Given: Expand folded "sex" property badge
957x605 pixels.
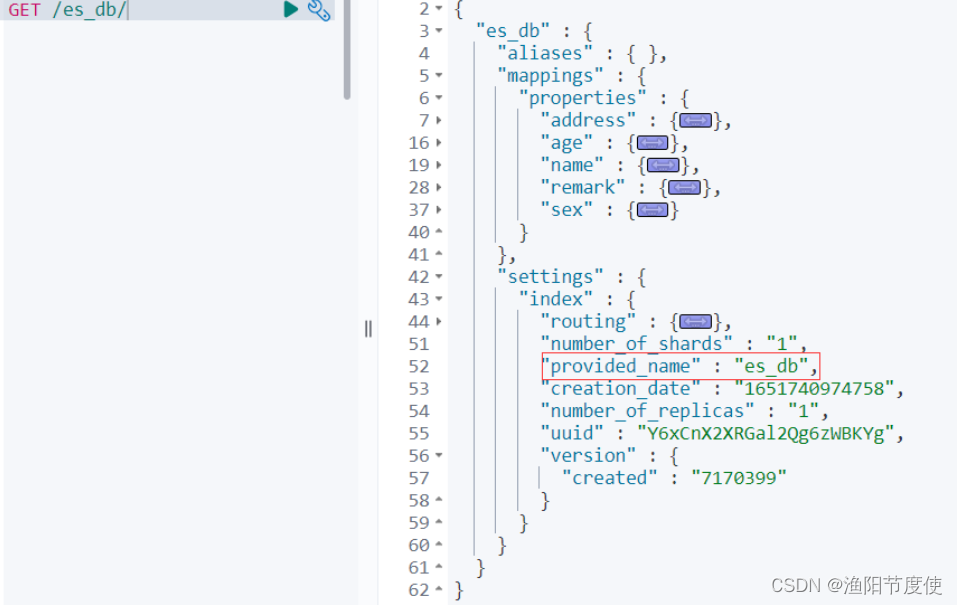Looking at the screenshot, I should pos(652,210).
